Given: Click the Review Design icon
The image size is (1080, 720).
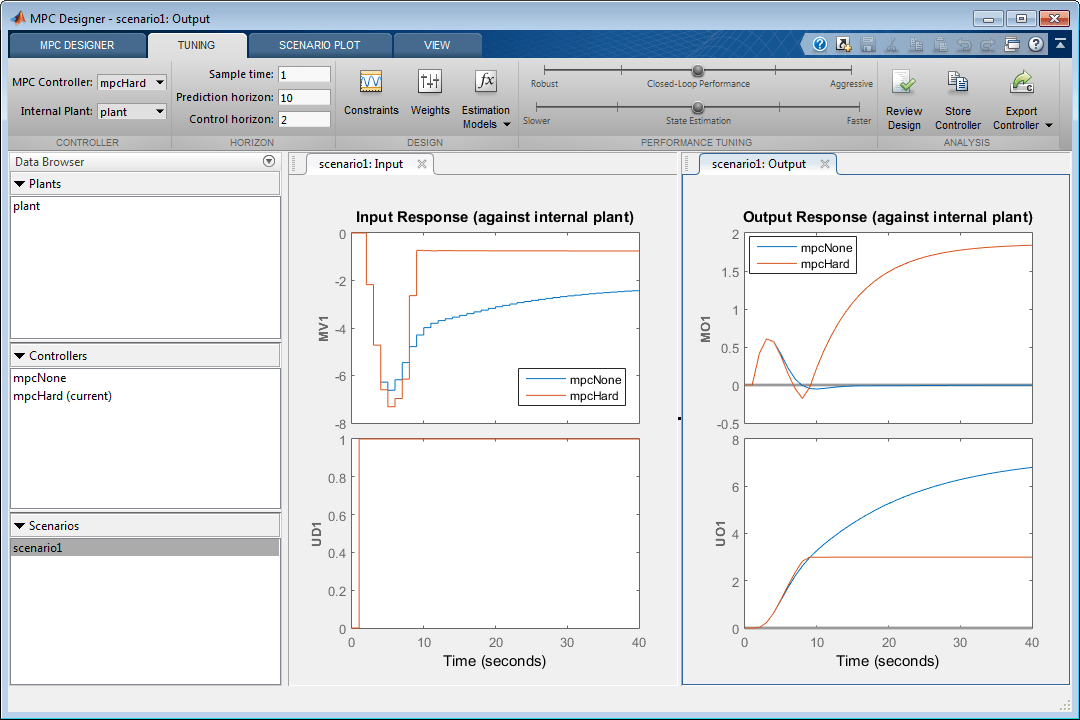Looking at the screenshot, I should (x=904, y=83).
